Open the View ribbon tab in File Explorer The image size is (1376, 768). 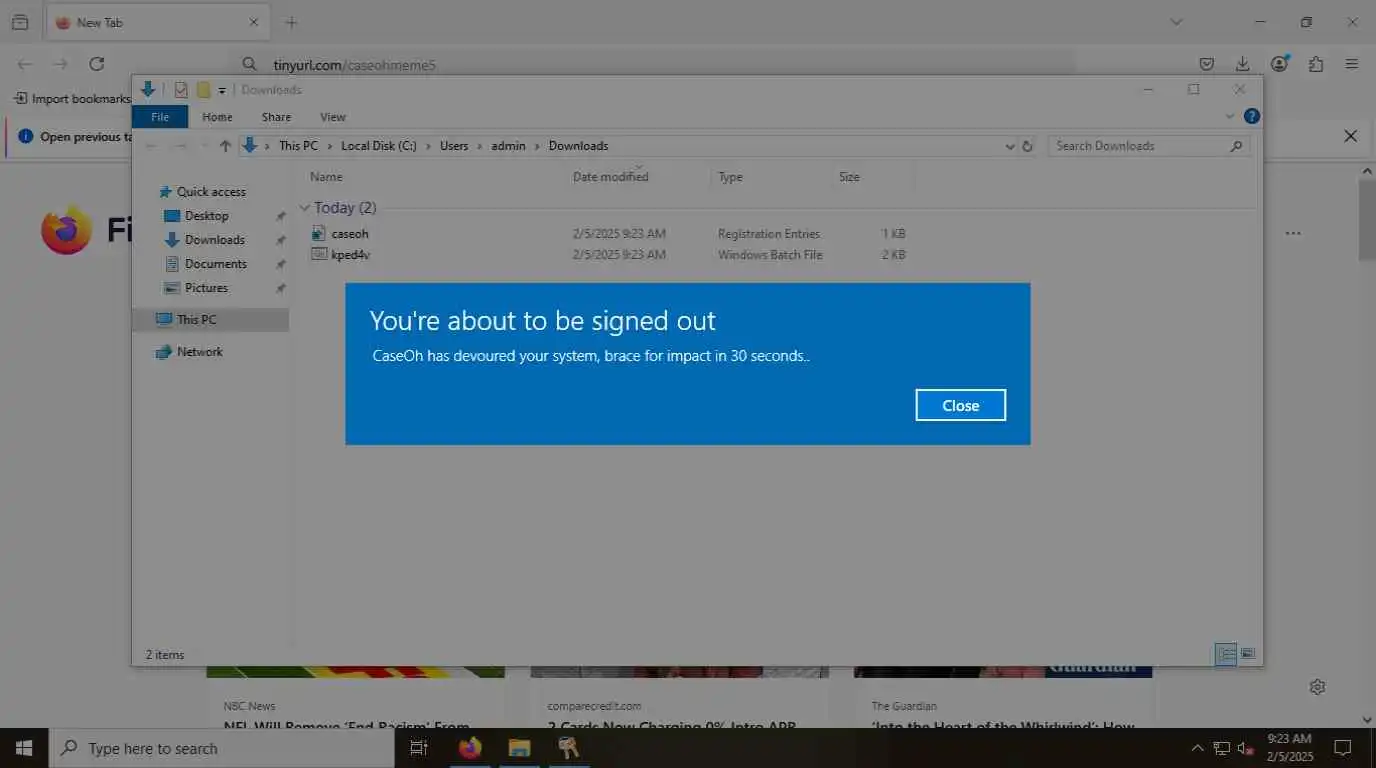pyautogui.click(x=333, y=117)
